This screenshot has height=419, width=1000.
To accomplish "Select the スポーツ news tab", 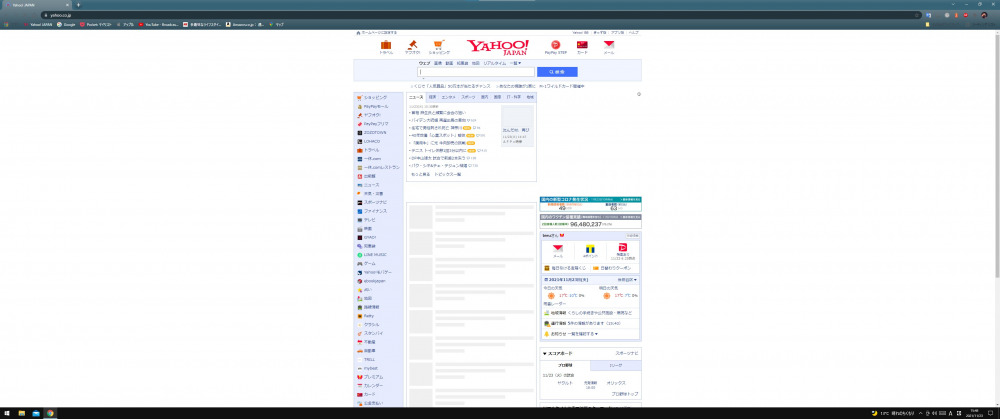I will 468,97.
